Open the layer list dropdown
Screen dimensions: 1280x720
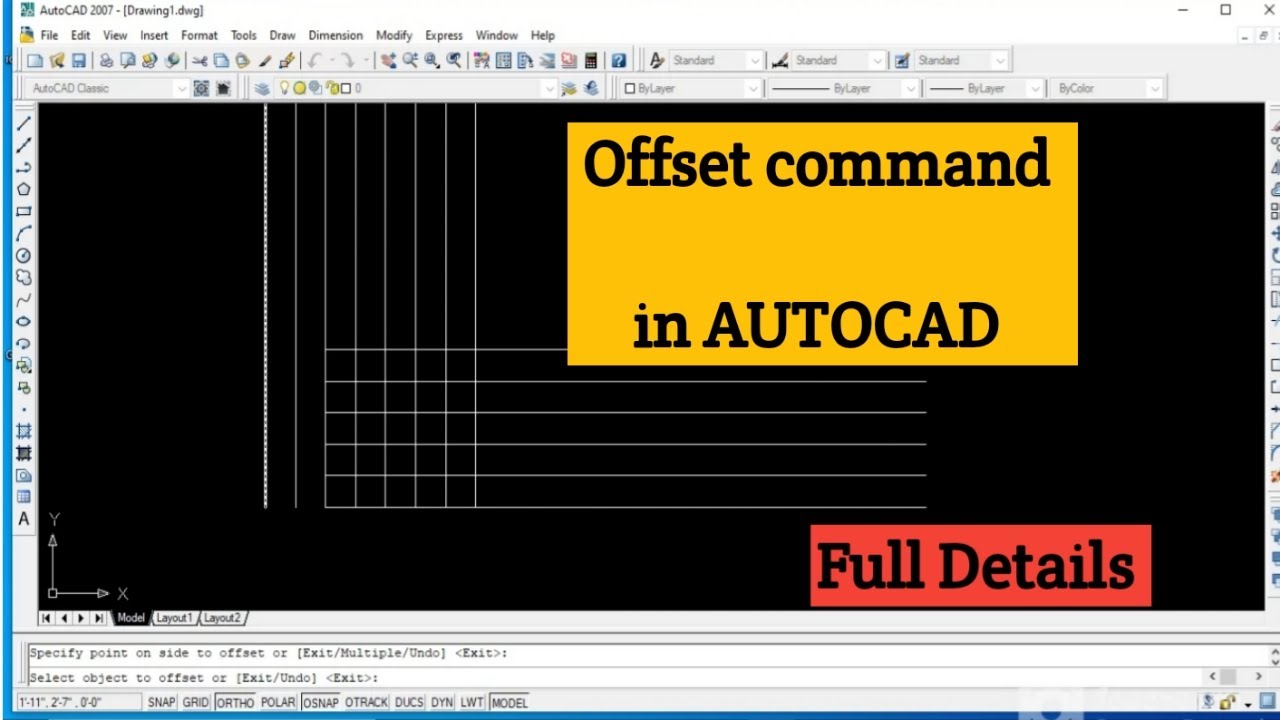pos(548,88)
